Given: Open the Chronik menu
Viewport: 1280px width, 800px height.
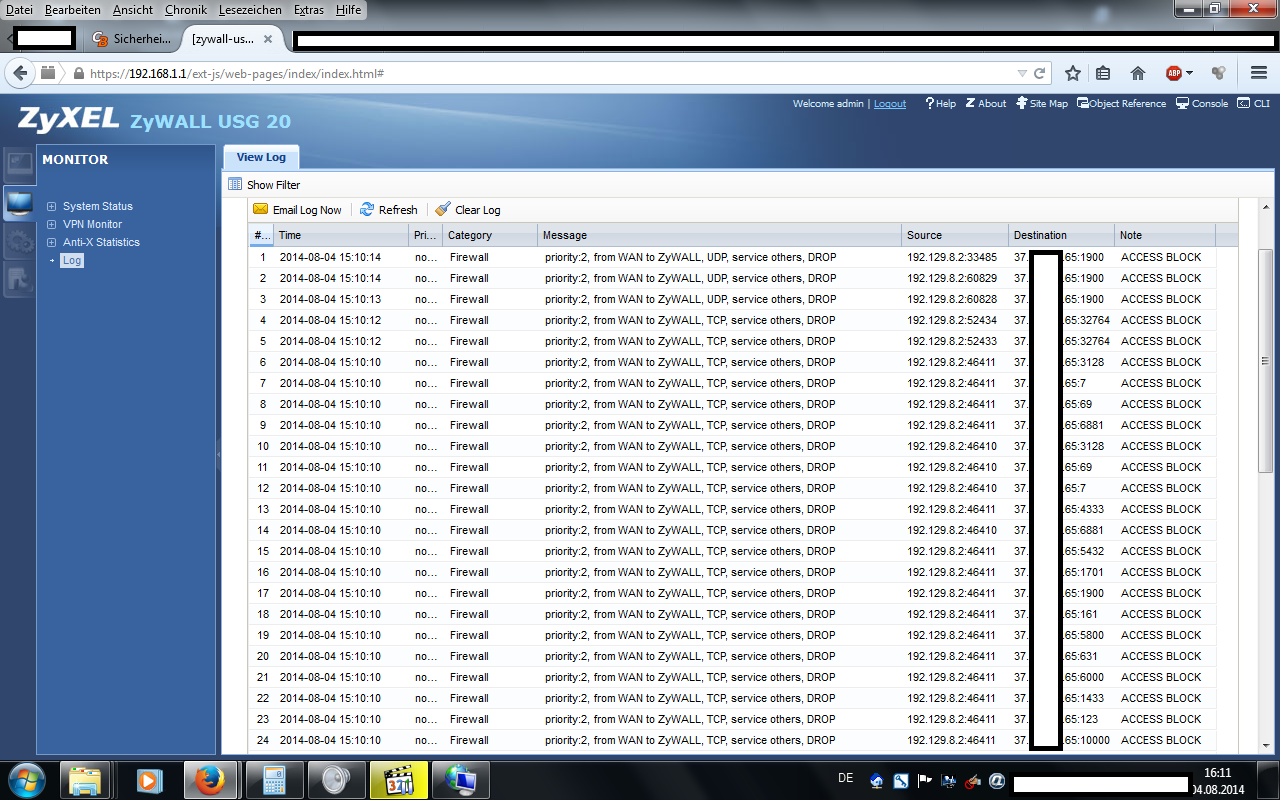Looking at the screenshot, I should [x=186, y=9].
